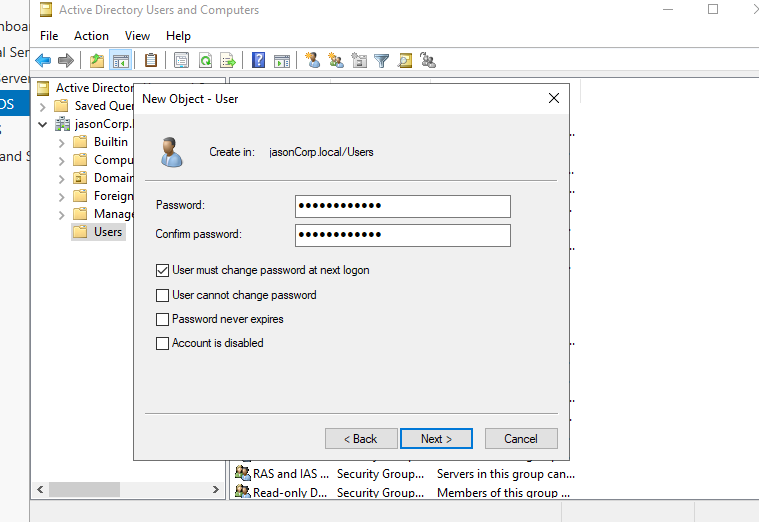Open the Help menu
Screen dimensions: 759x522
pos(178,36)
